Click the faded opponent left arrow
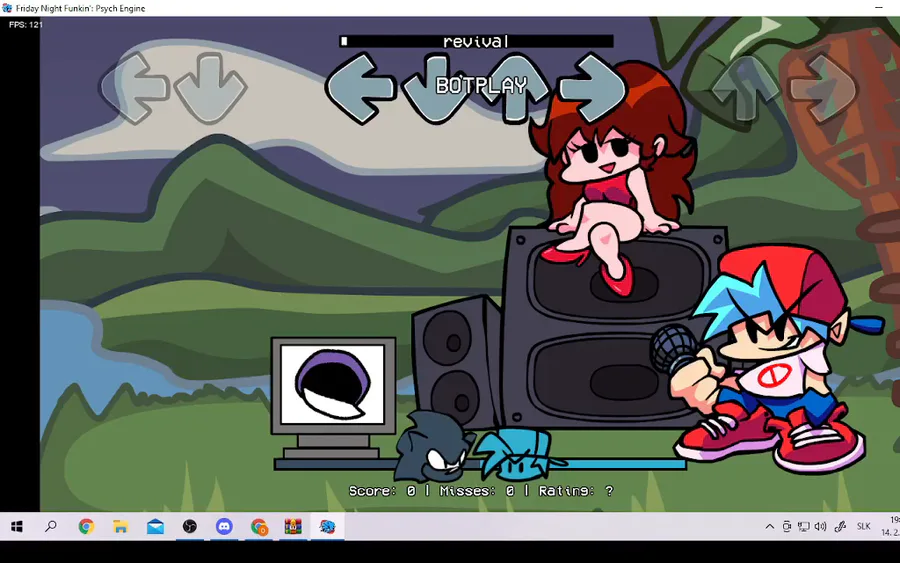Screen dimensions: 900x563 pos(134,88)
